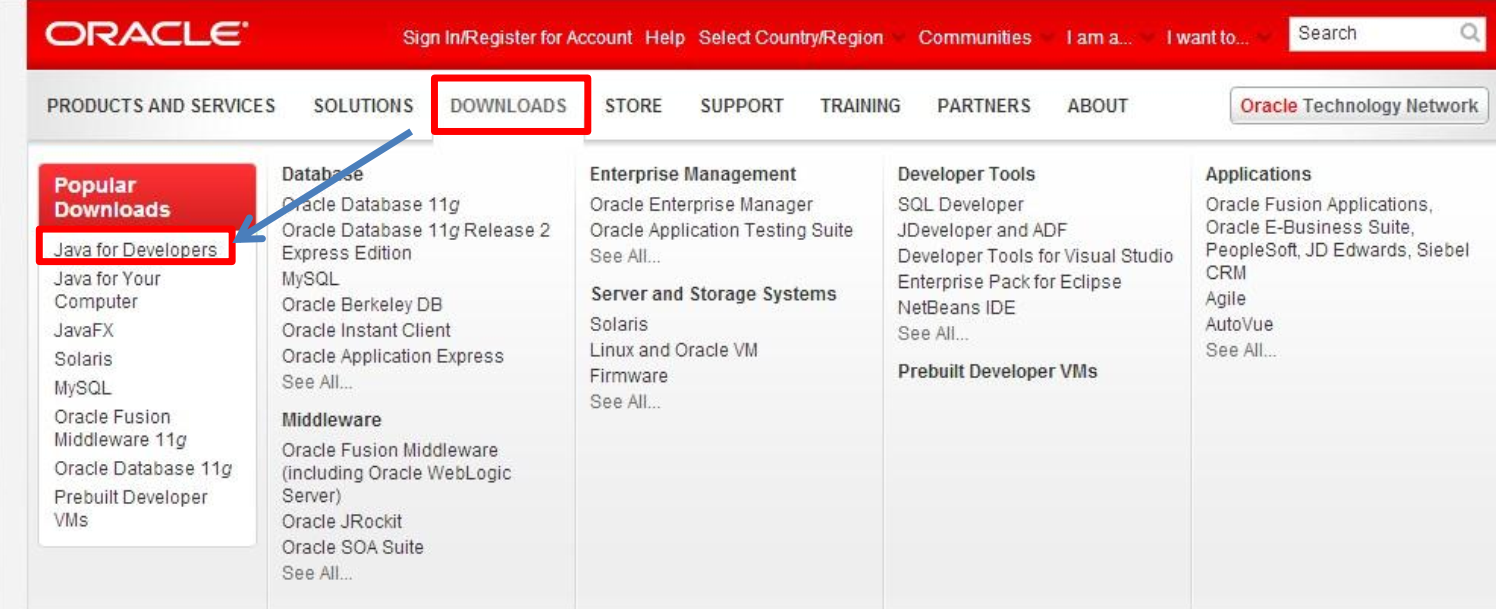This screenshot has width=1496, height=609.
Task: Expand Select Country/Region dropdown
Action: (x=800, y=38)
